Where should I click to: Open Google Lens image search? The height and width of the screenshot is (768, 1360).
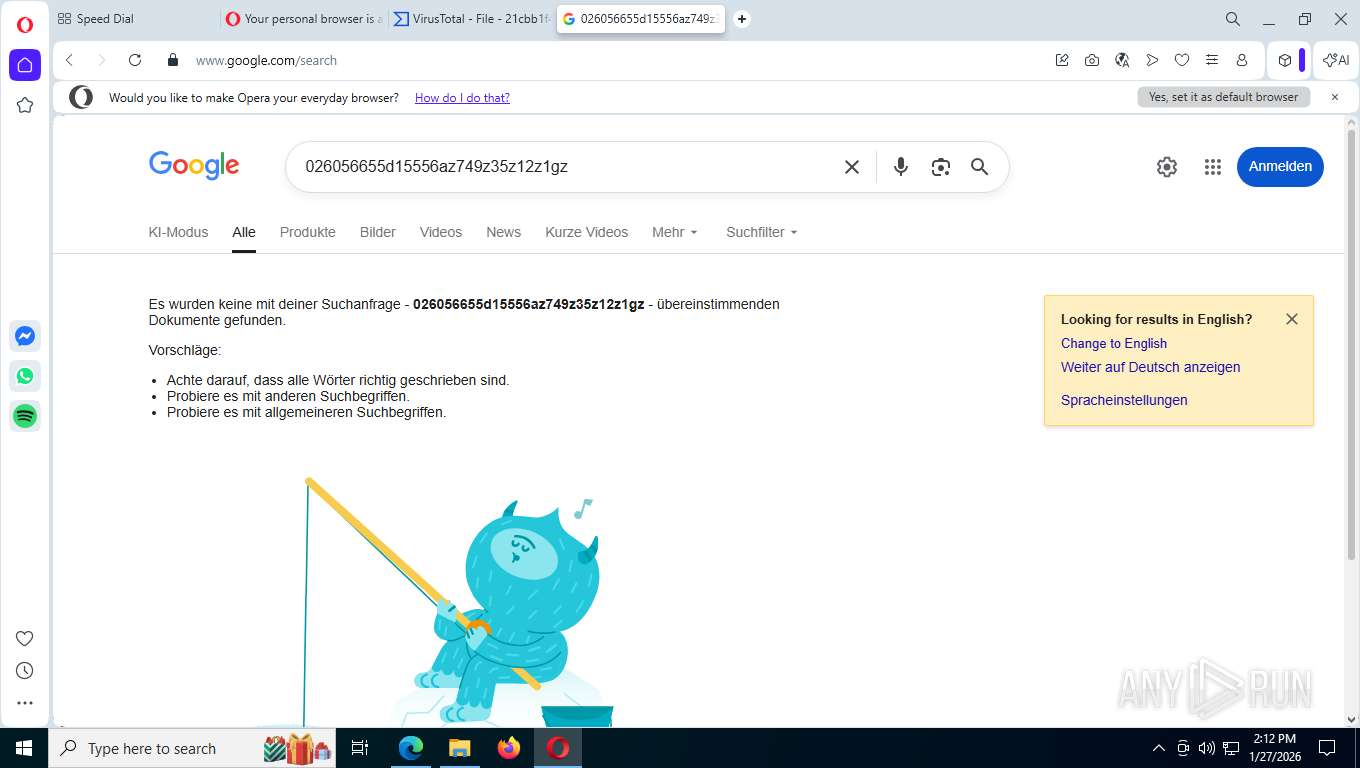[940, 167]
